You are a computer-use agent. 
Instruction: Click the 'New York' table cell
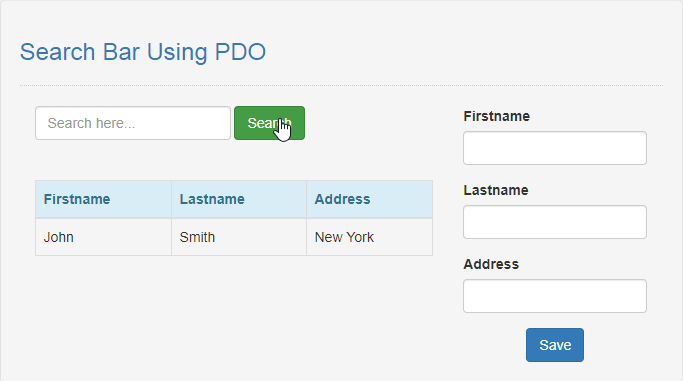(x=369, y=237)
